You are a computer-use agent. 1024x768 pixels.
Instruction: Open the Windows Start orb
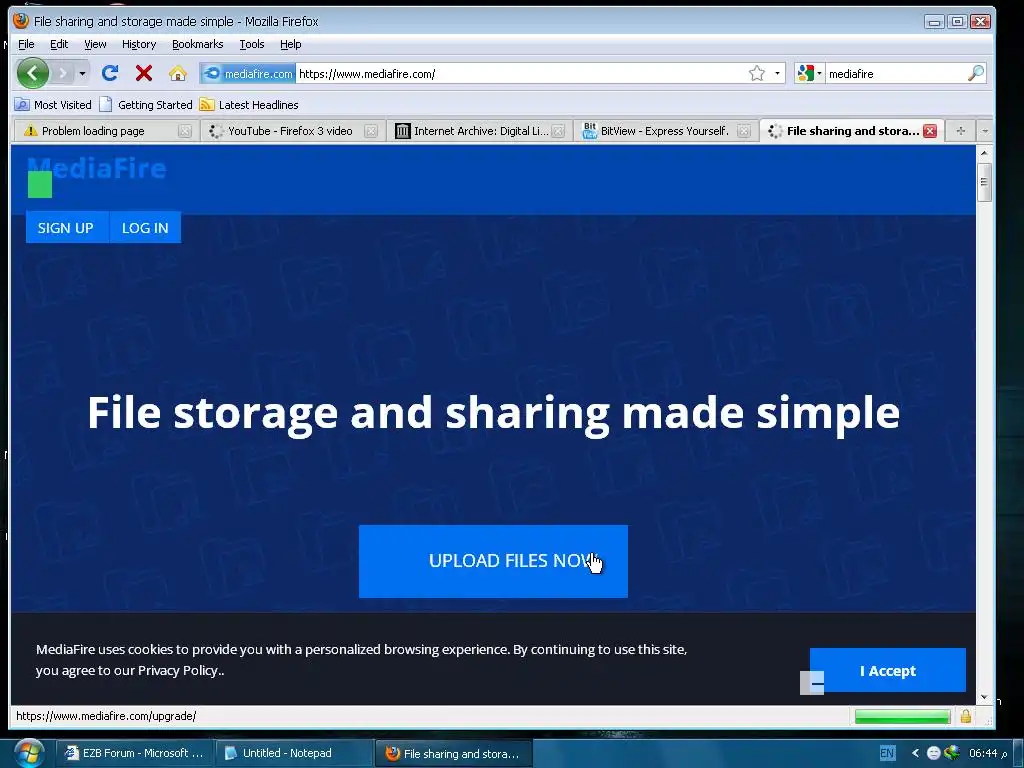(28, 753)
